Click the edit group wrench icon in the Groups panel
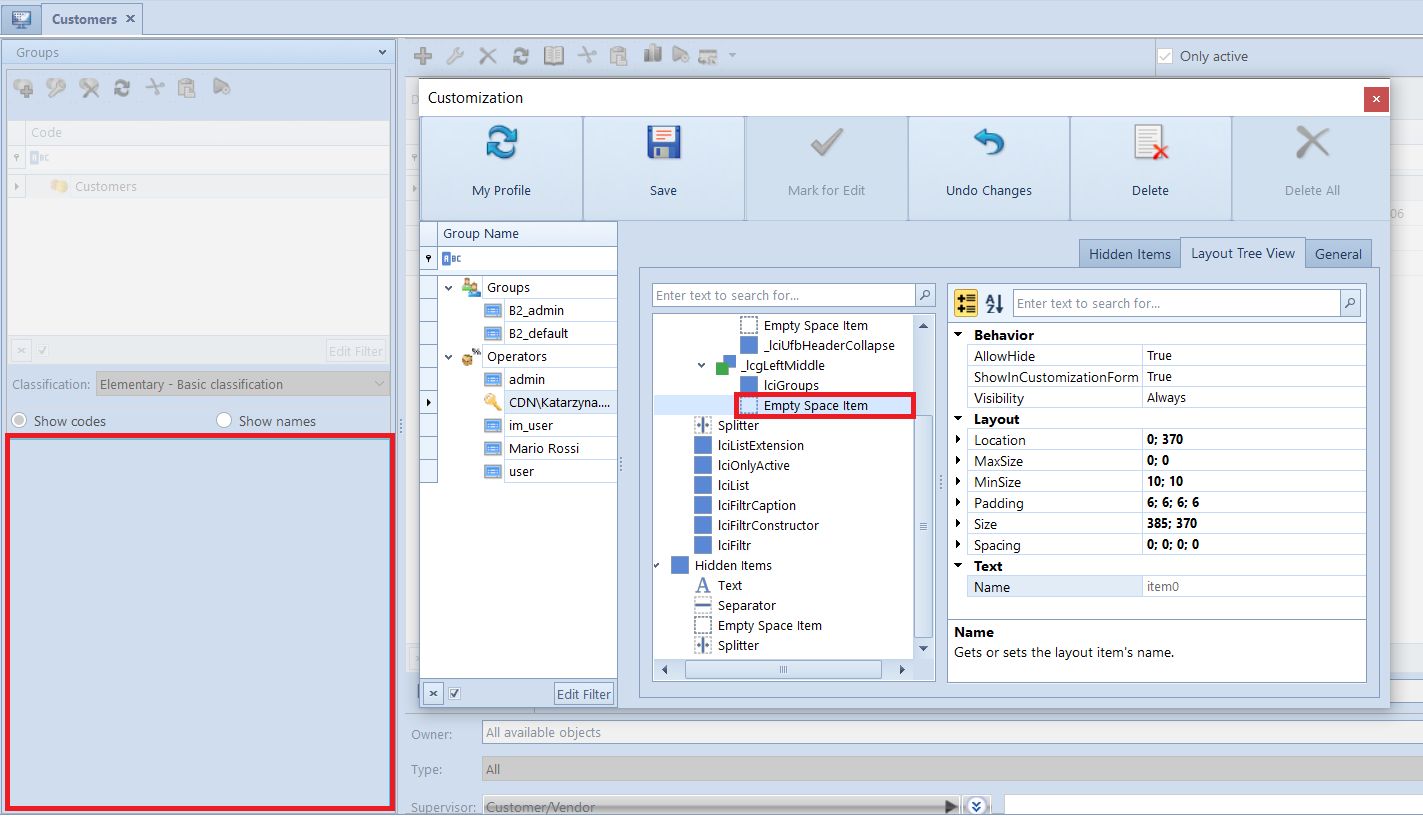 (57, 89)
